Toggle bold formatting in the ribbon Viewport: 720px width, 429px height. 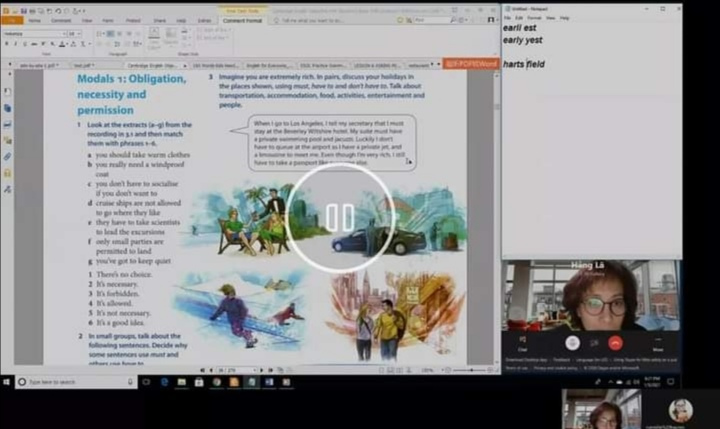pyautogui.click(x=8, y=44)
